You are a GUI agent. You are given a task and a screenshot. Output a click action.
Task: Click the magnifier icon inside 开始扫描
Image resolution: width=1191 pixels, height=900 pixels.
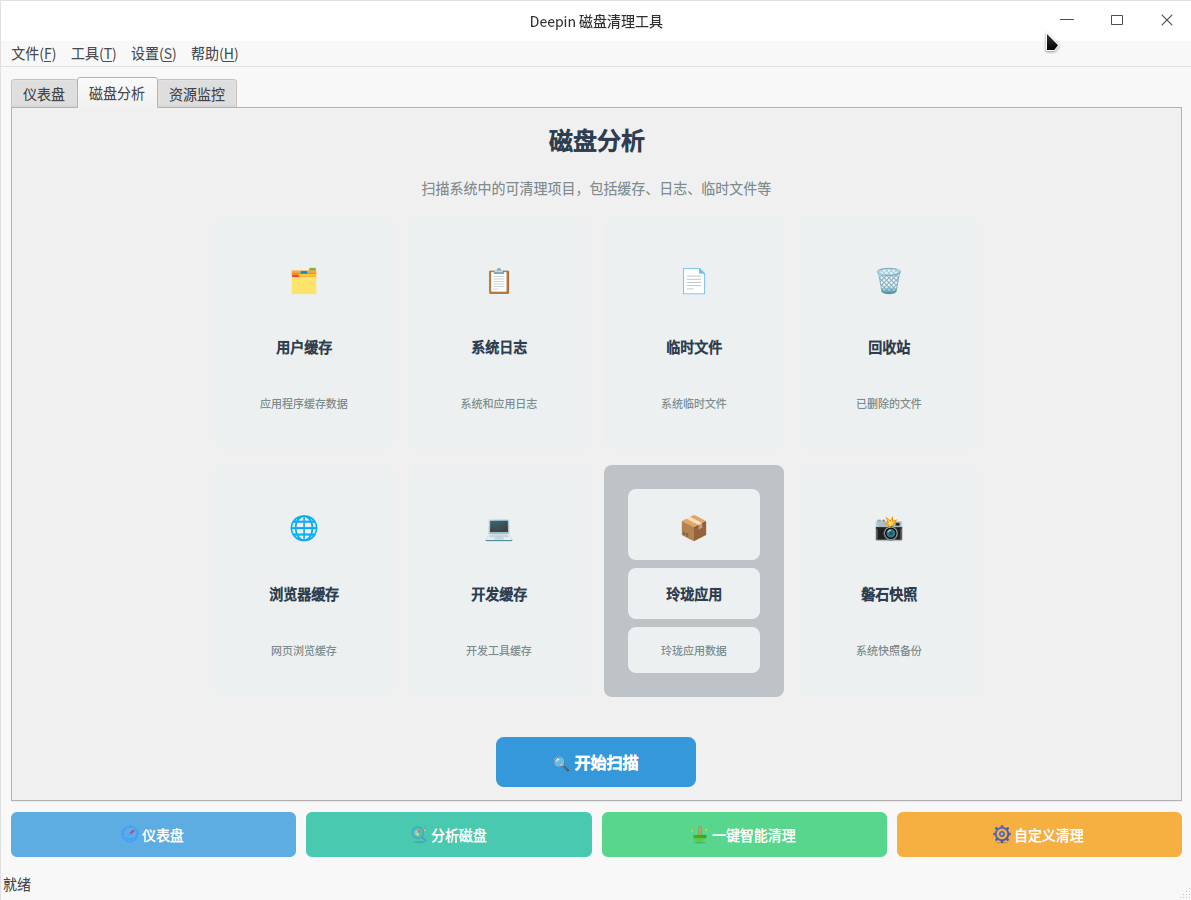point(561,762)
